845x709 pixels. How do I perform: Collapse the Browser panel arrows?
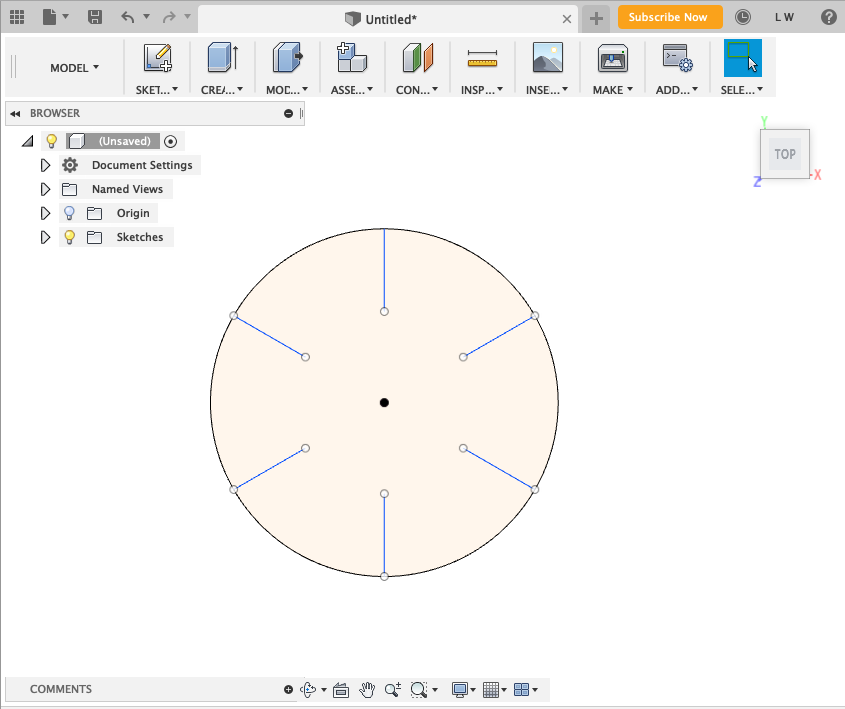pyautogui.click(x=15, y=114)
